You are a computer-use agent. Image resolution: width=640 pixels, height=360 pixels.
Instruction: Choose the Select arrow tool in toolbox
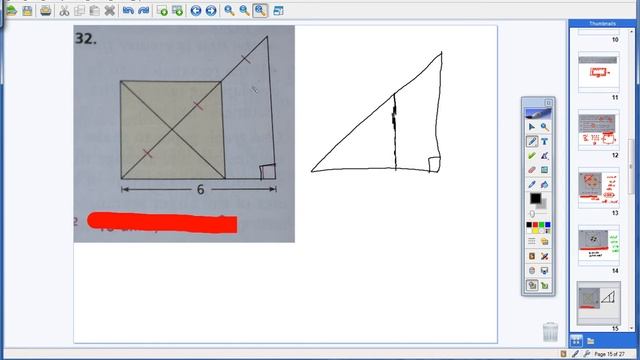pos(531,127)
